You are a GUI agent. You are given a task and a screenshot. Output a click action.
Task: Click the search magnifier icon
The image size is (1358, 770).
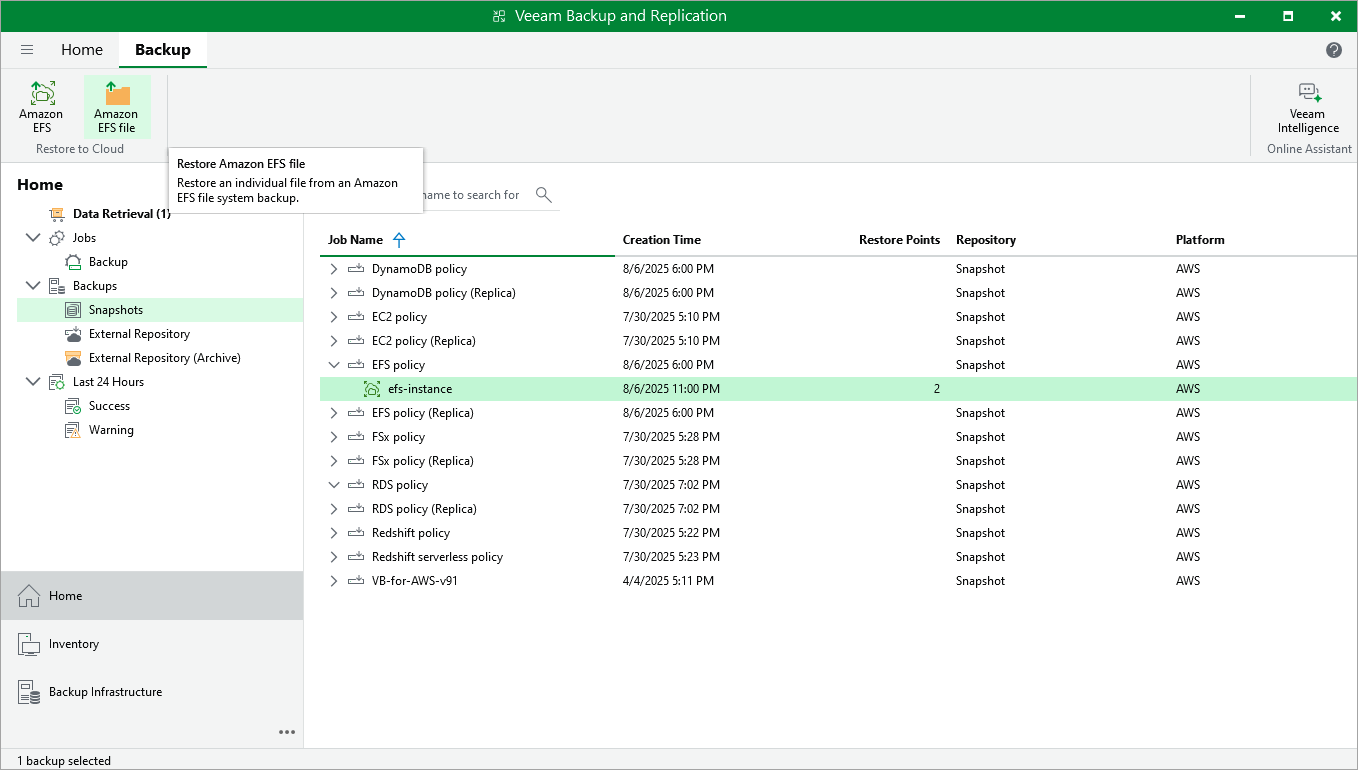point(544,195)
